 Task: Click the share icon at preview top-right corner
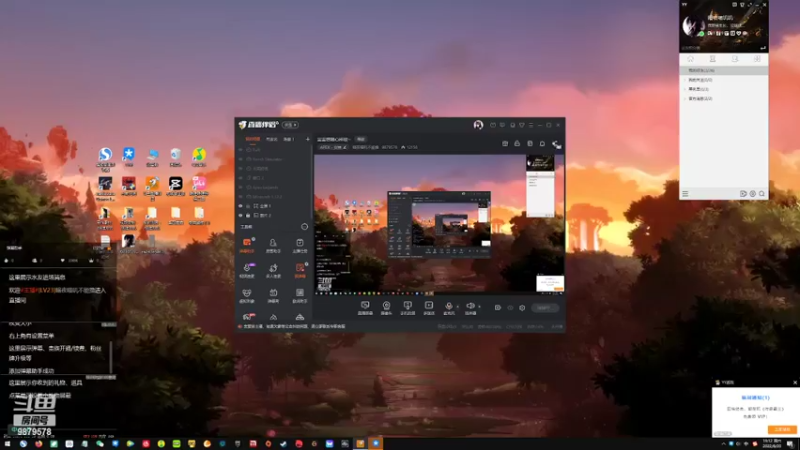pyautogui.click(x=556, y=144)
